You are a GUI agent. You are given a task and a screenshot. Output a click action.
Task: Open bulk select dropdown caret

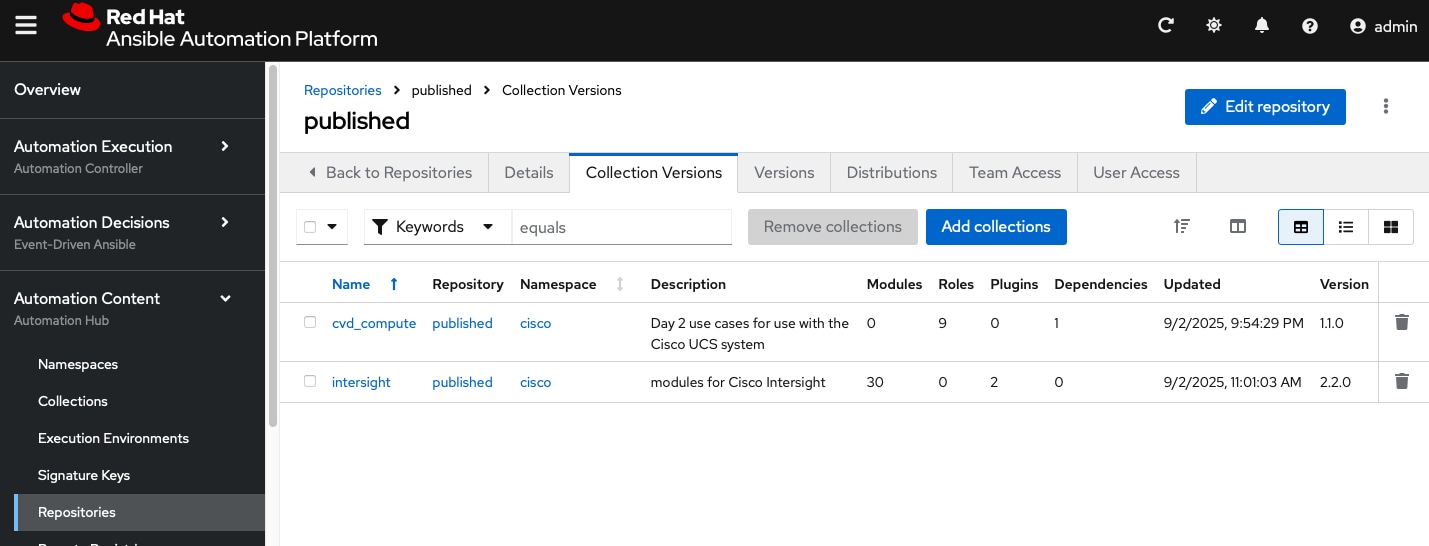click(x=332, y=227)
